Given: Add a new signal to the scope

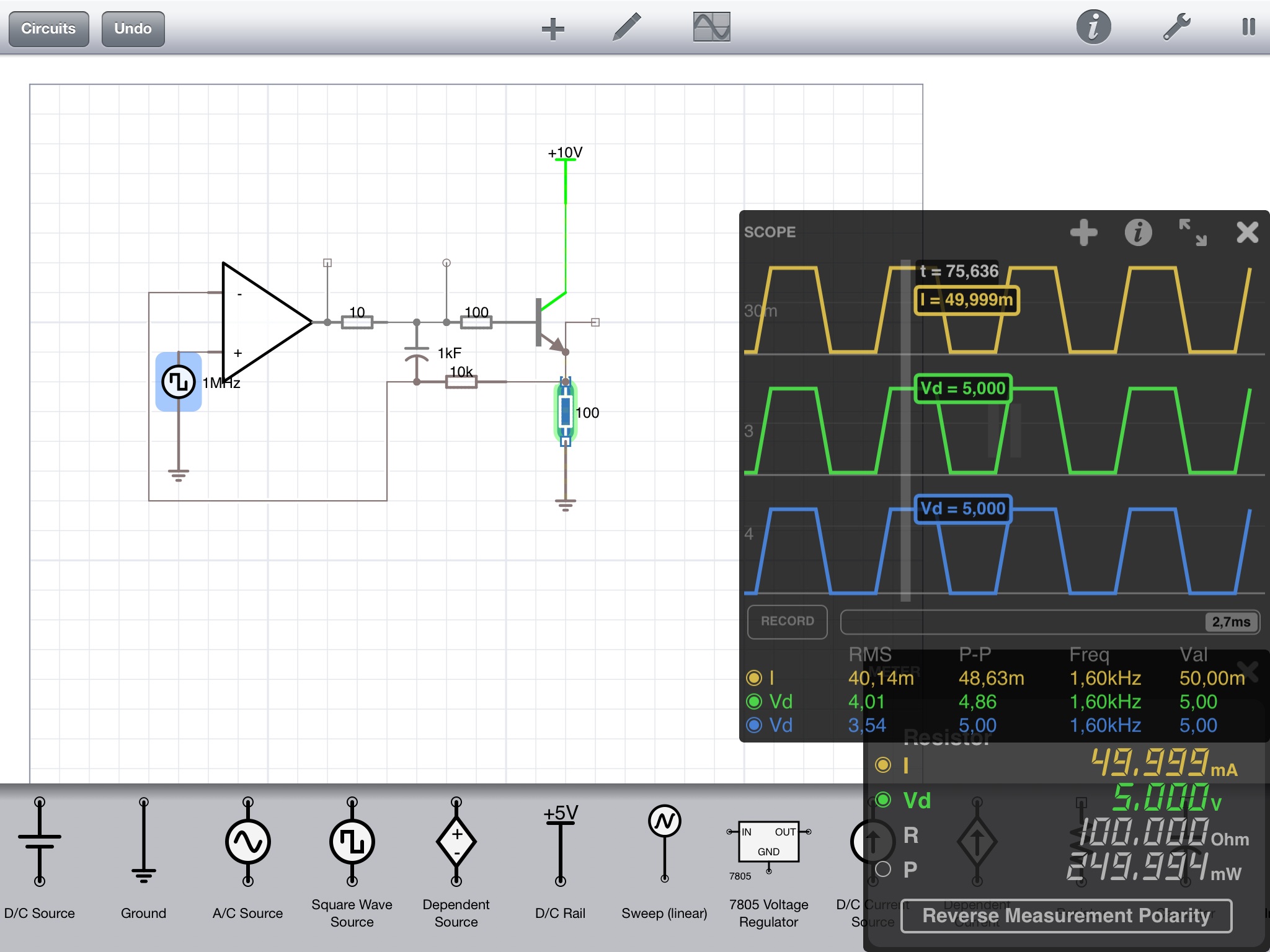Looking at the screenshot, I should click(x=1083, y=233).
